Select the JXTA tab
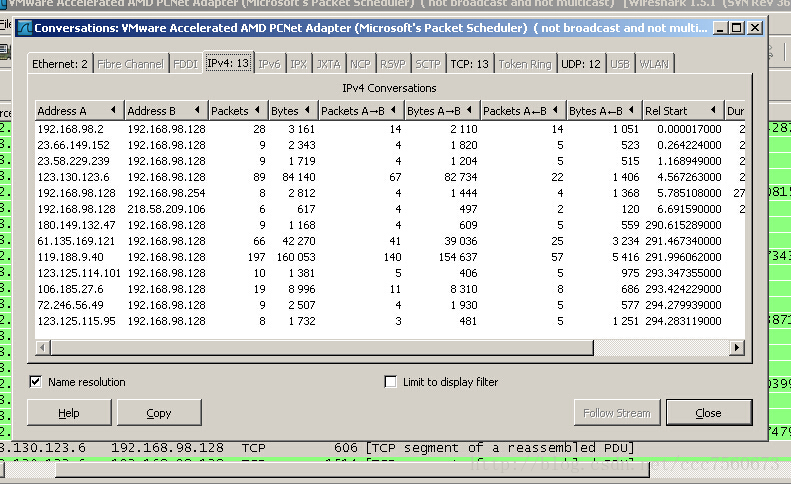791x484 pixels. [x=328, y=64]
